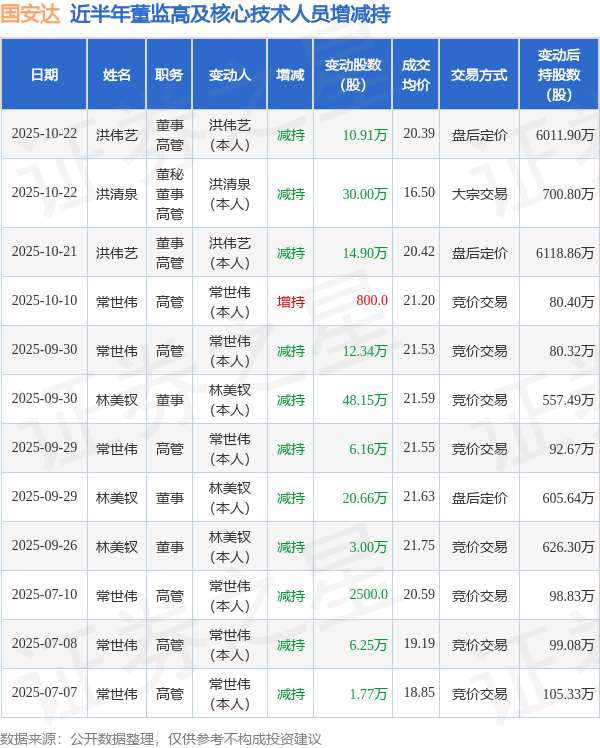Click the 10.91万 shares value
Screen dimensions: 600x748
[365, 135]
